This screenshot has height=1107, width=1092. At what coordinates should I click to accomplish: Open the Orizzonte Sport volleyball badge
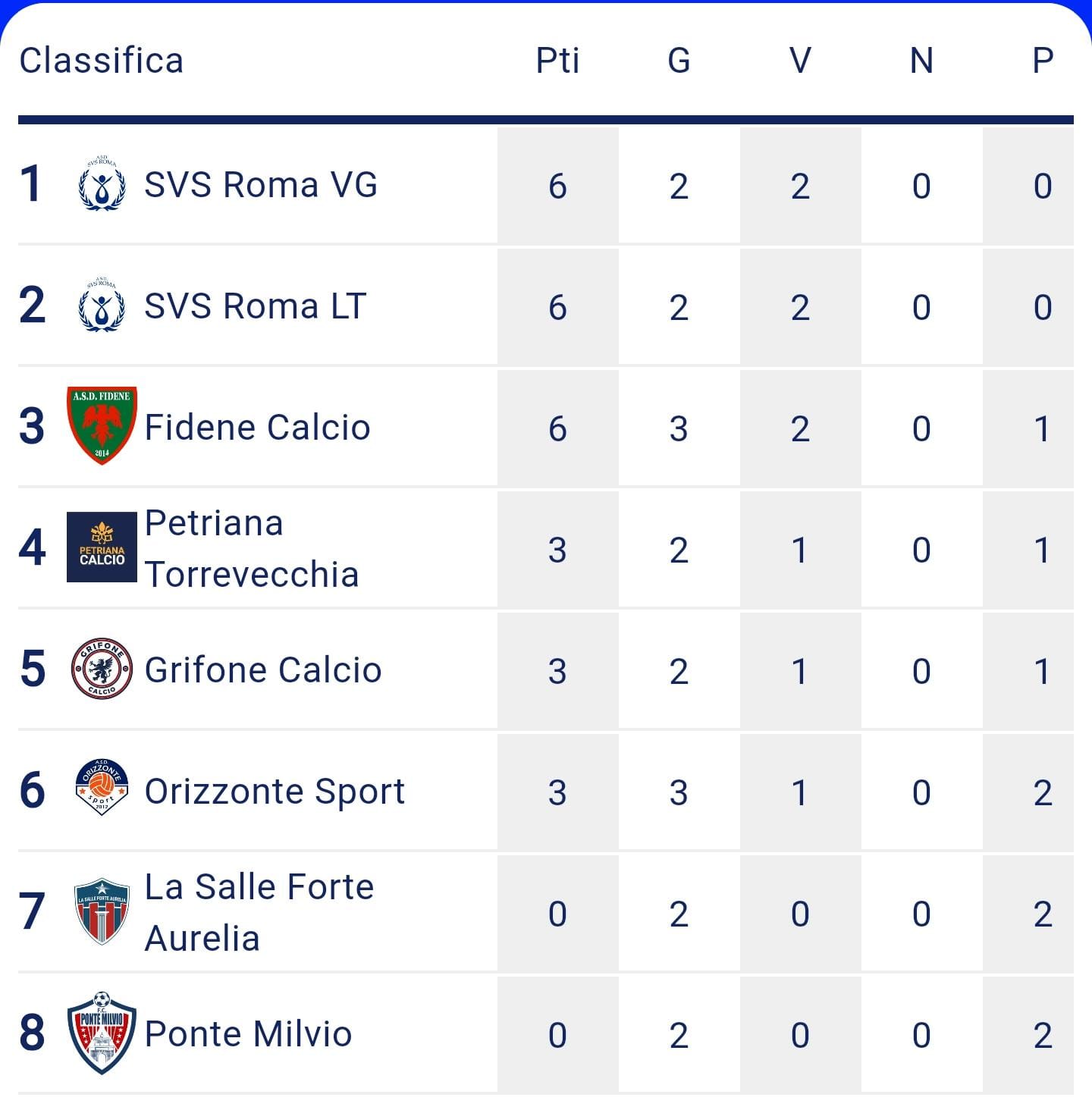(x=102, y=787)
